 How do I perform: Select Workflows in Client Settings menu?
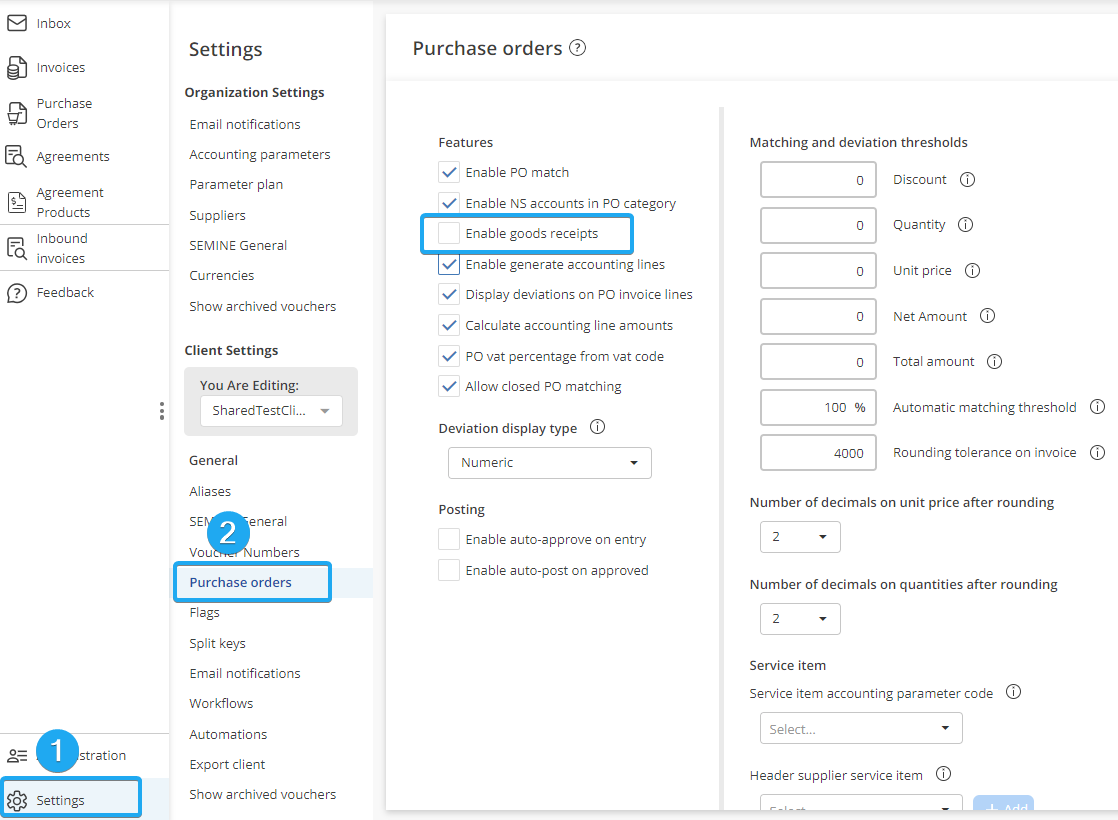click(x=221, y=703)
